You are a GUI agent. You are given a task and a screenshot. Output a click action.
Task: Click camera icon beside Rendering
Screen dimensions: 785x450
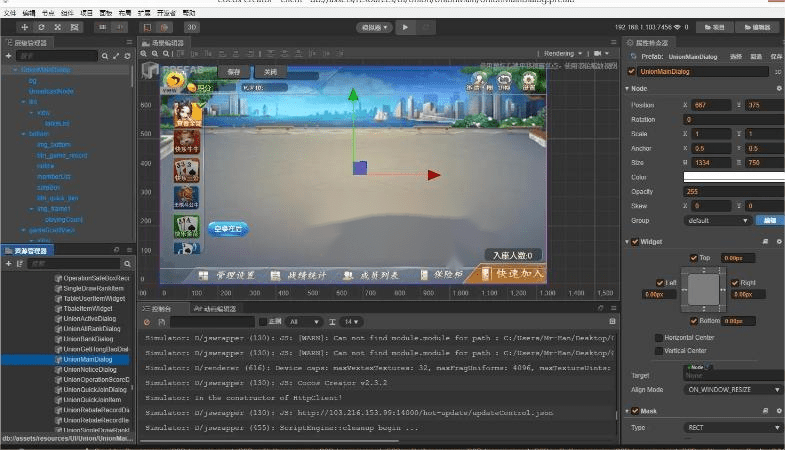pyautogui.click(x=597, y=53)
